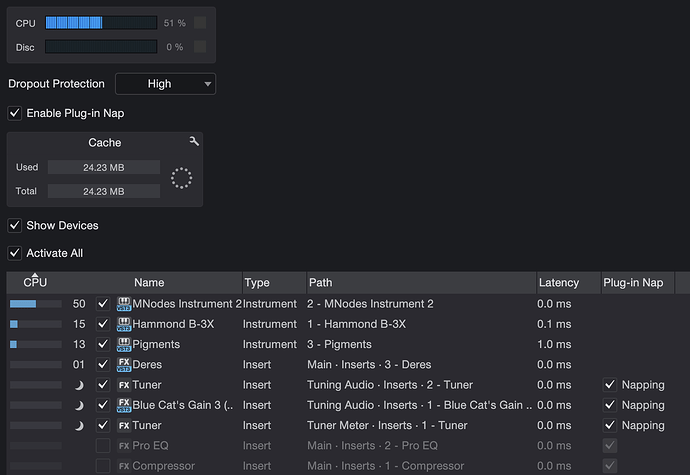
Task: Deactivate Deres insert checkbox
Action: (x=103, y=365)
